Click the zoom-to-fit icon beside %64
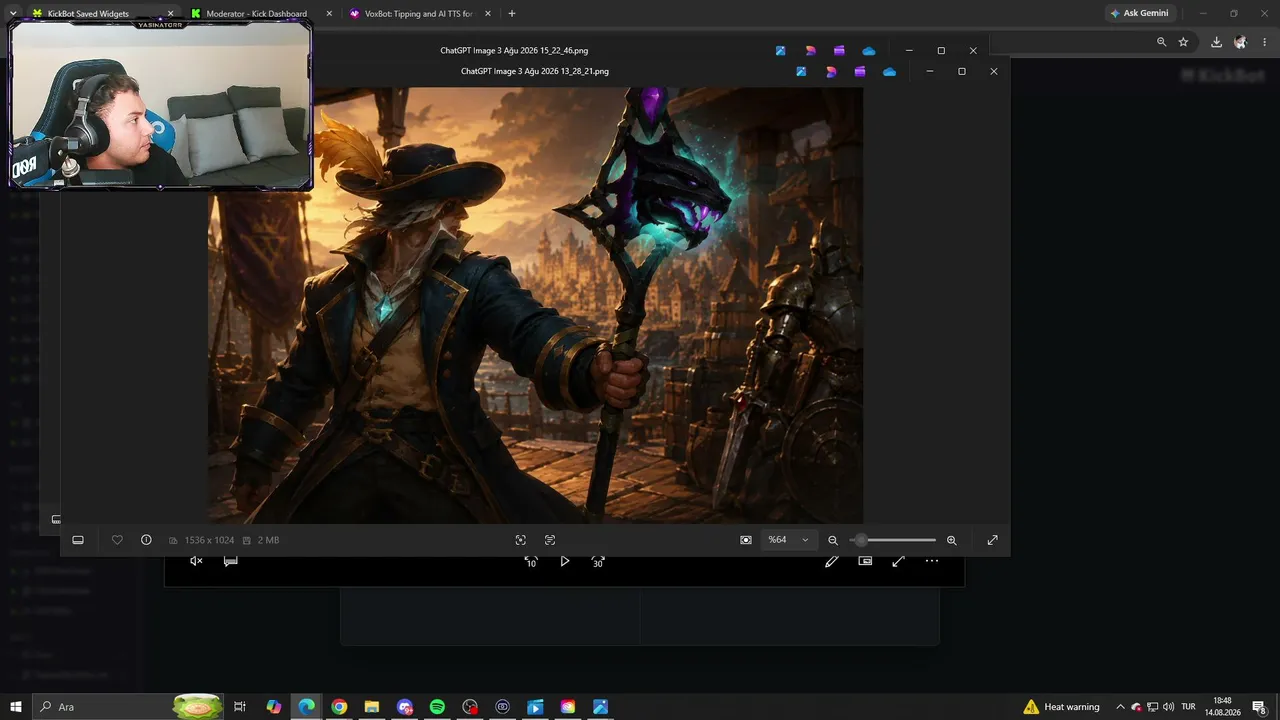This screenshot has width=1280, height=720. 746,540
